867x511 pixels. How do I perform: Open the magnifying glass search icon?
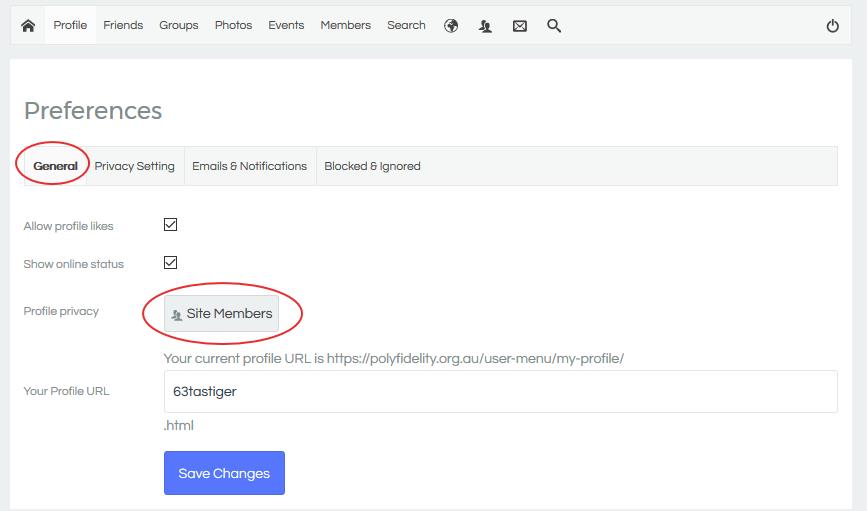(554, 25)
